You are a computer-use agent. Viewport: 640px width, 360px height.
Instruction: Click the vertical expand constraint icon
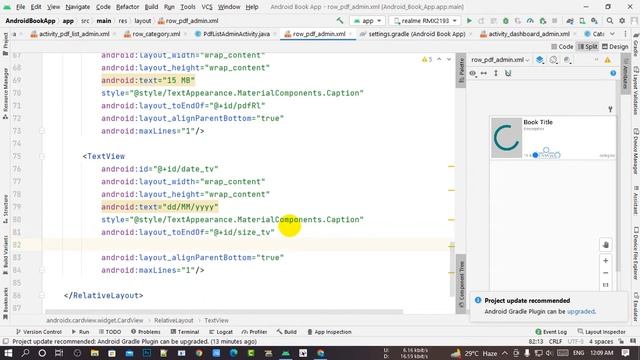(496, 73)
